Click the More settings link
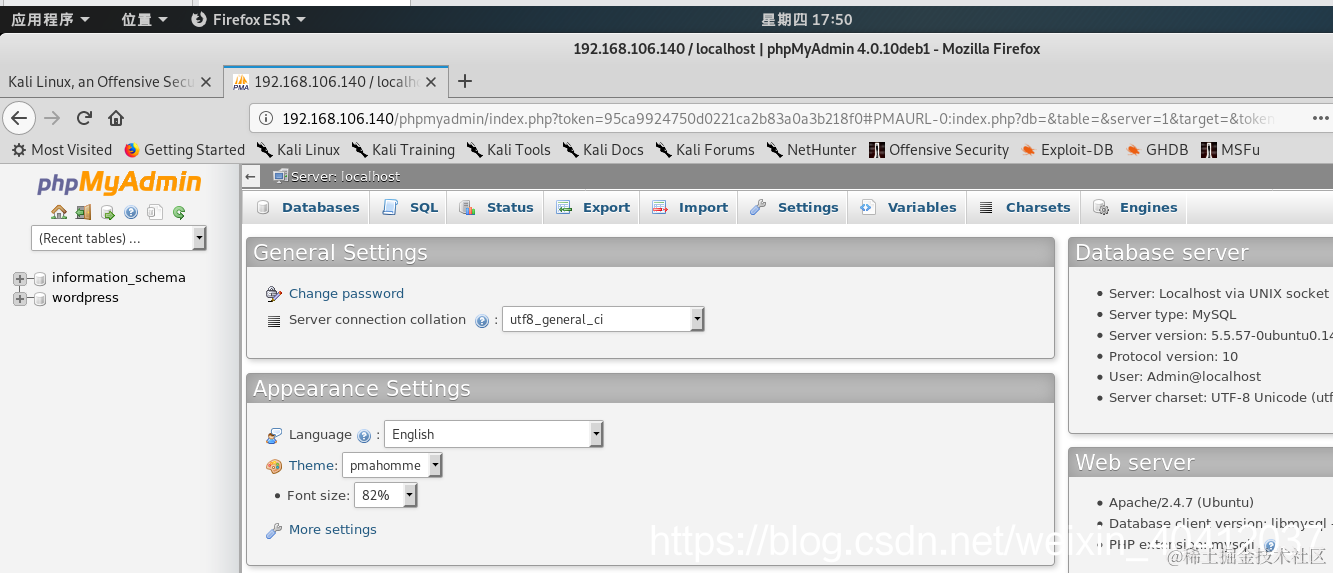The image size is (1333, 573). pos(333,530)
